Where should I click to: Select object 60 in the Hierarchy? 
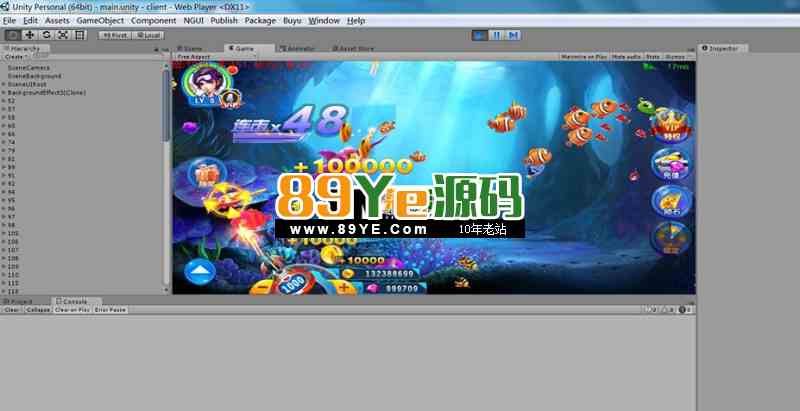12,125
